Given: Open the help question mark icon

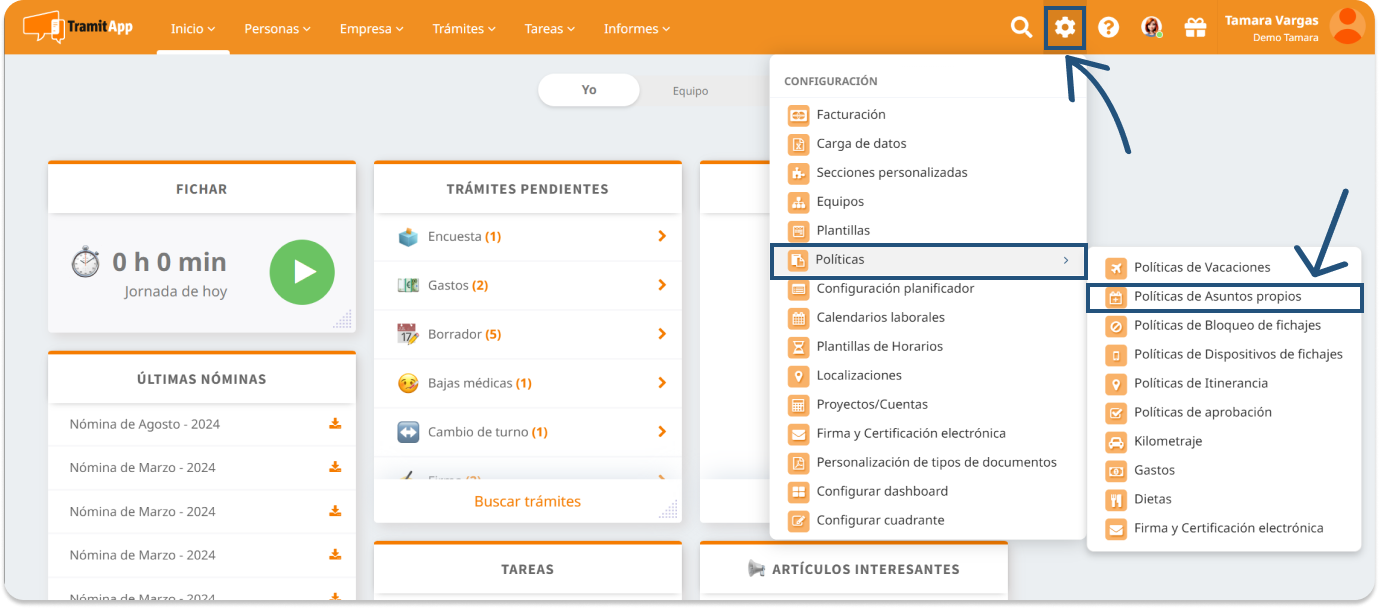Looking at the screenshot, I should pyautogui.click(x=1108, y=28).
